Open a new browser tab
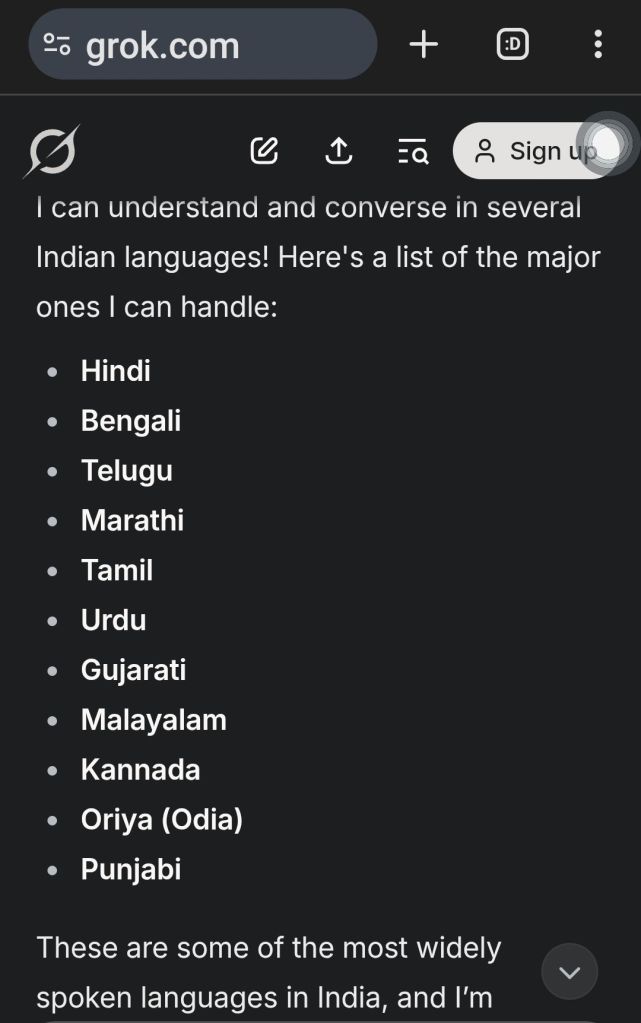The width and height of the screenshot is (641, 1023). [x=424, y=44]
